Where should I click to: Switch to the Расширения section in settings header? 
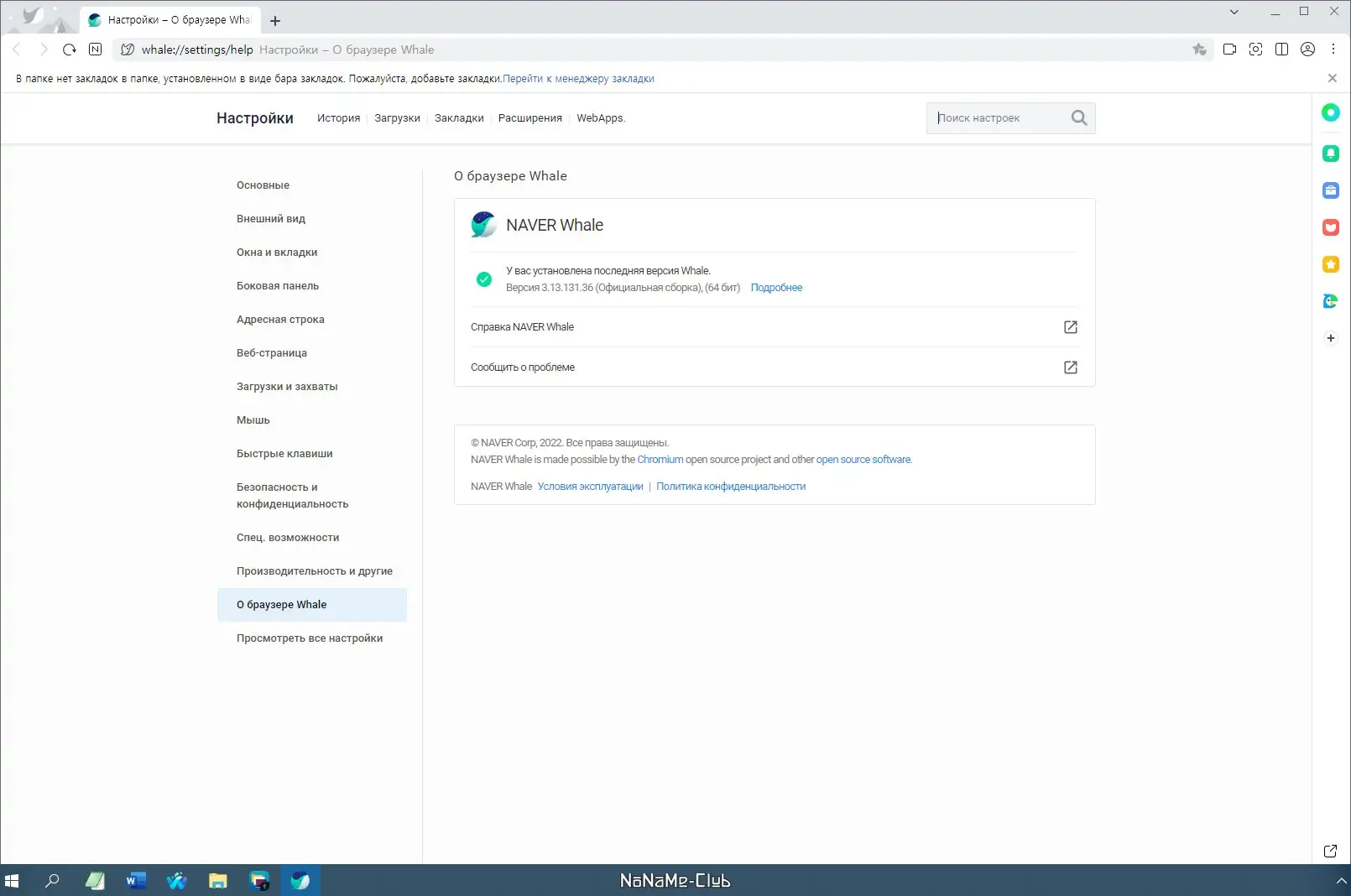(530, 117)
